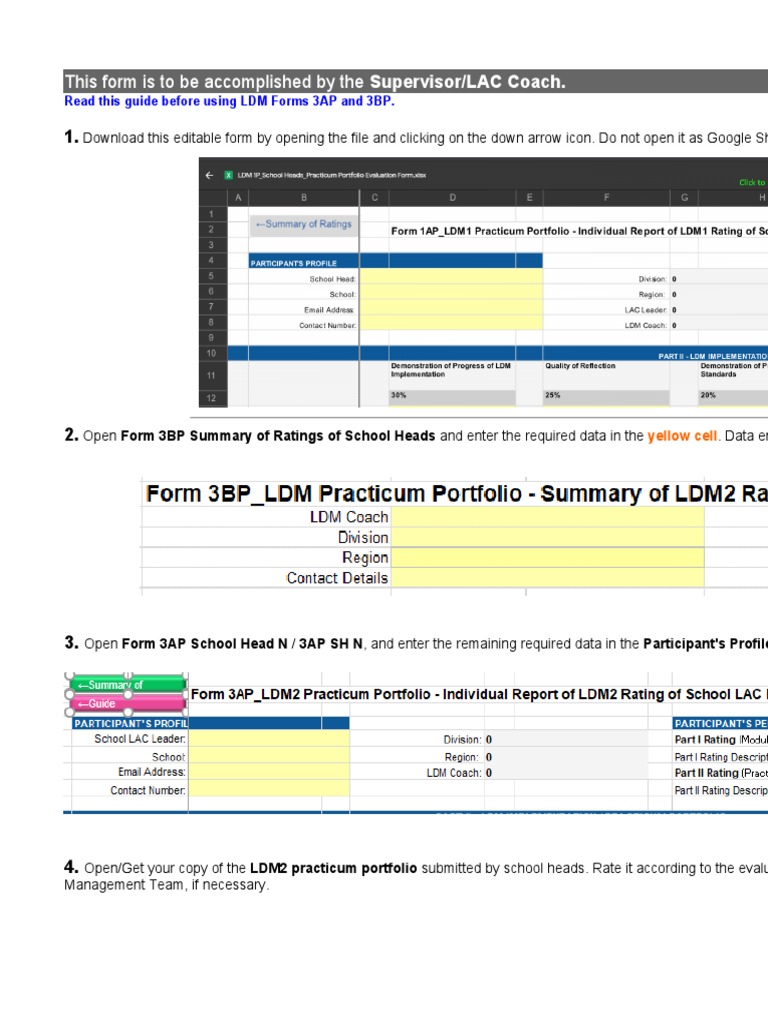The height and width of the screenshot is (1024, 768).
Task: Select row header 10 in the embedded sheet
Action: click(x=212, y=353)
